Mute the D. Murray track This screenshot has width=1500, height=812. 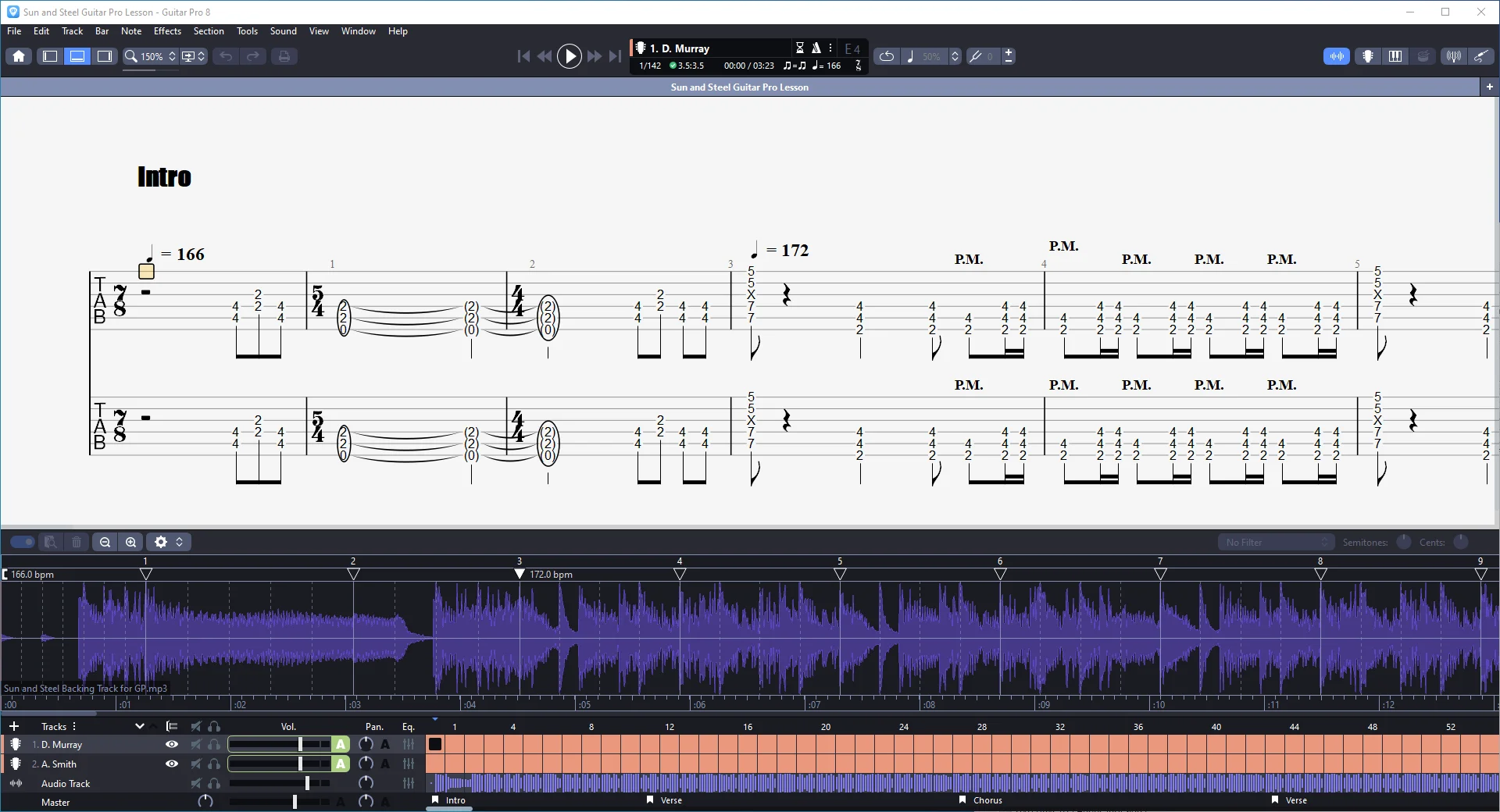point(196,745)
